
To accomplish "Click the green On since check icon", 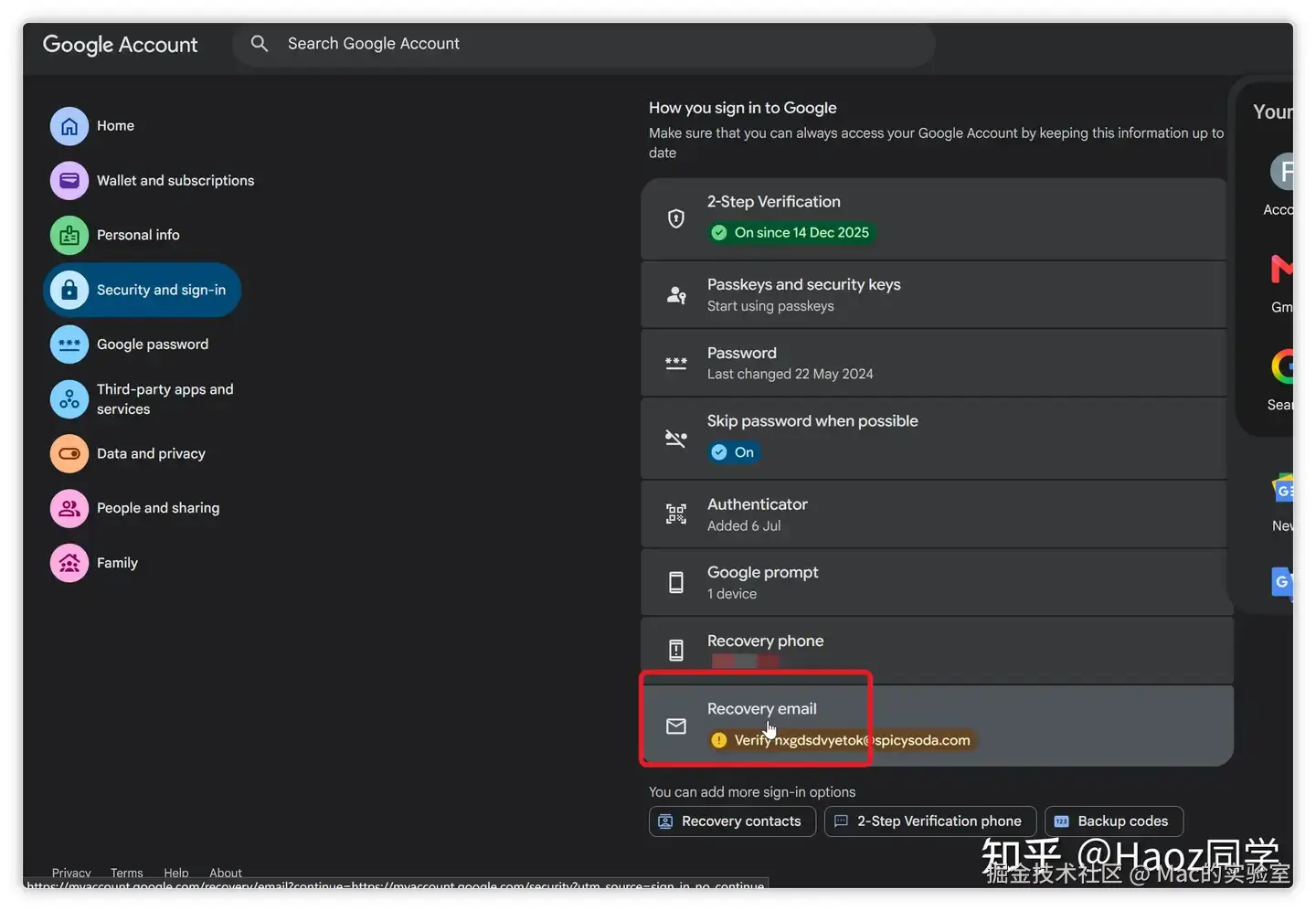I will click(719, 233).
